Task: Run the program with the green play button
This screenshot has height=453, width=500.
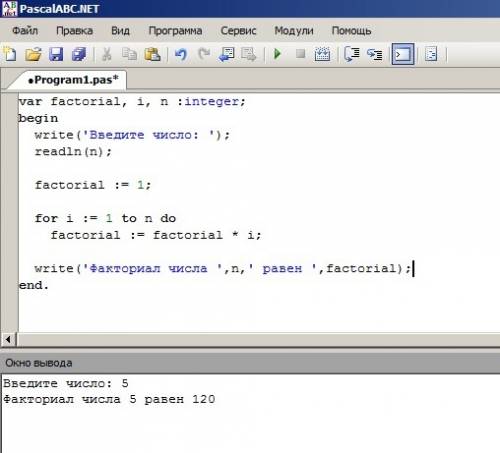Action: click(x=277, y=54)
